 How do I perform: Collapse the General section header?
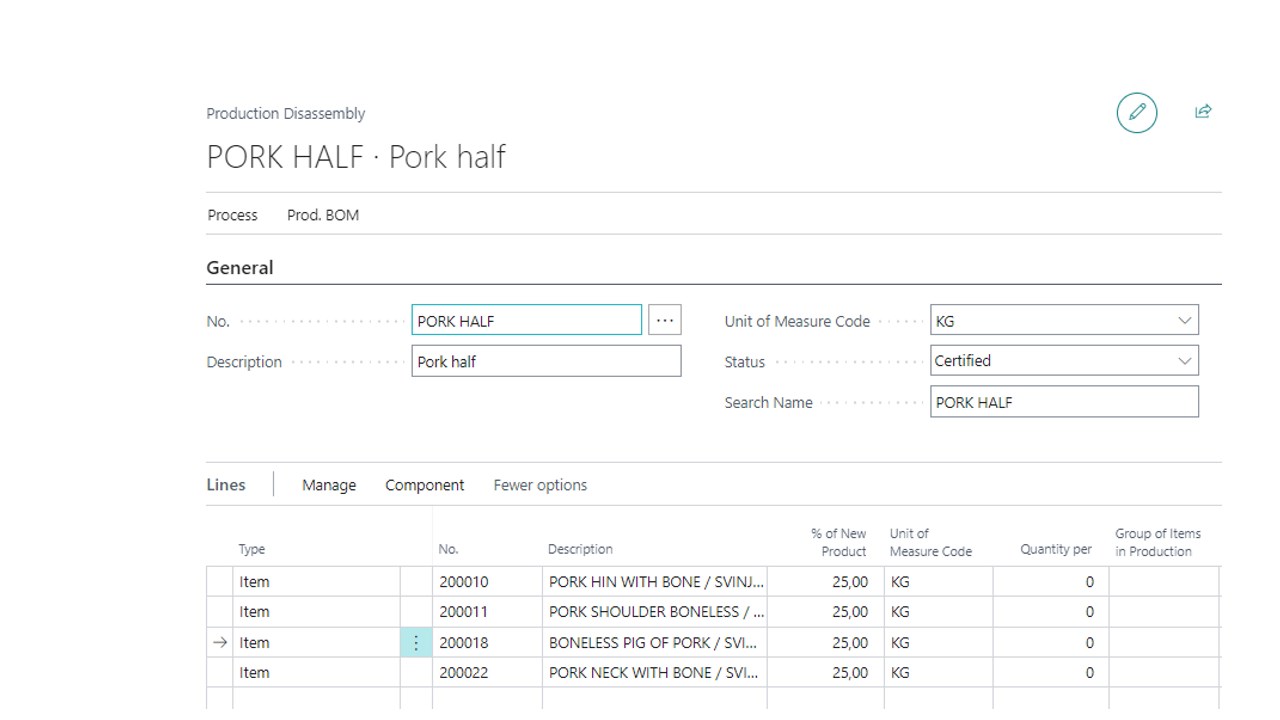[240, 268]
